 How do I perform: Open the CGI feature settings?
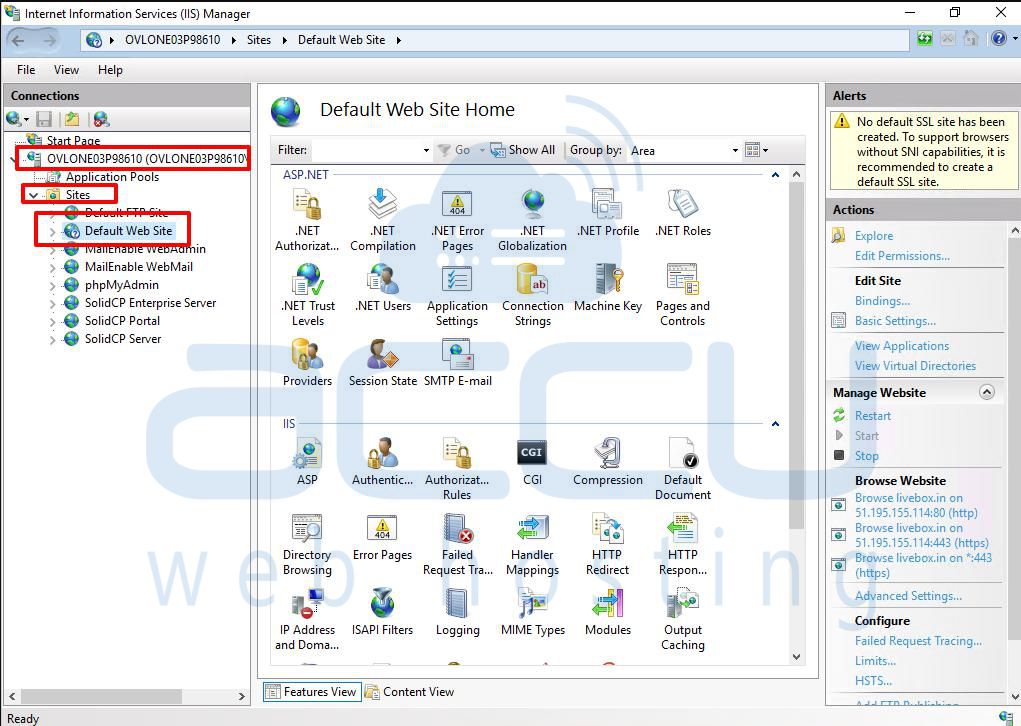pos(531,453)
